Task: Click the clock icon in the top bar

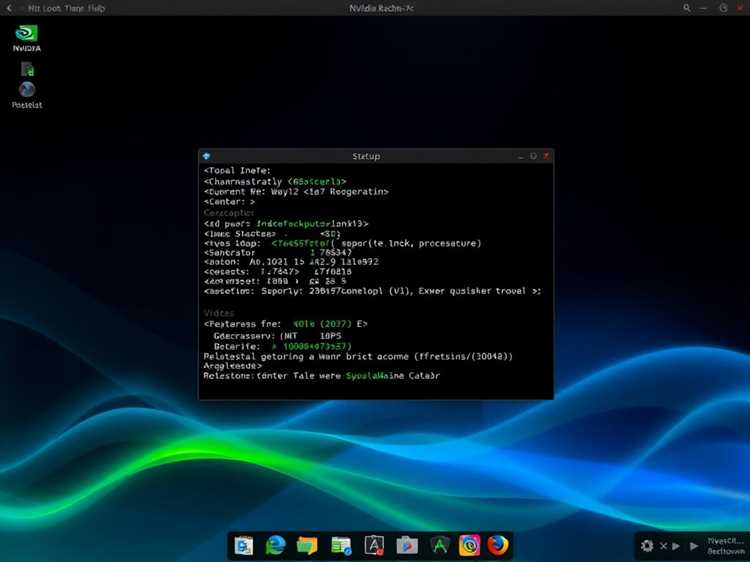Action: pos(723,8)
